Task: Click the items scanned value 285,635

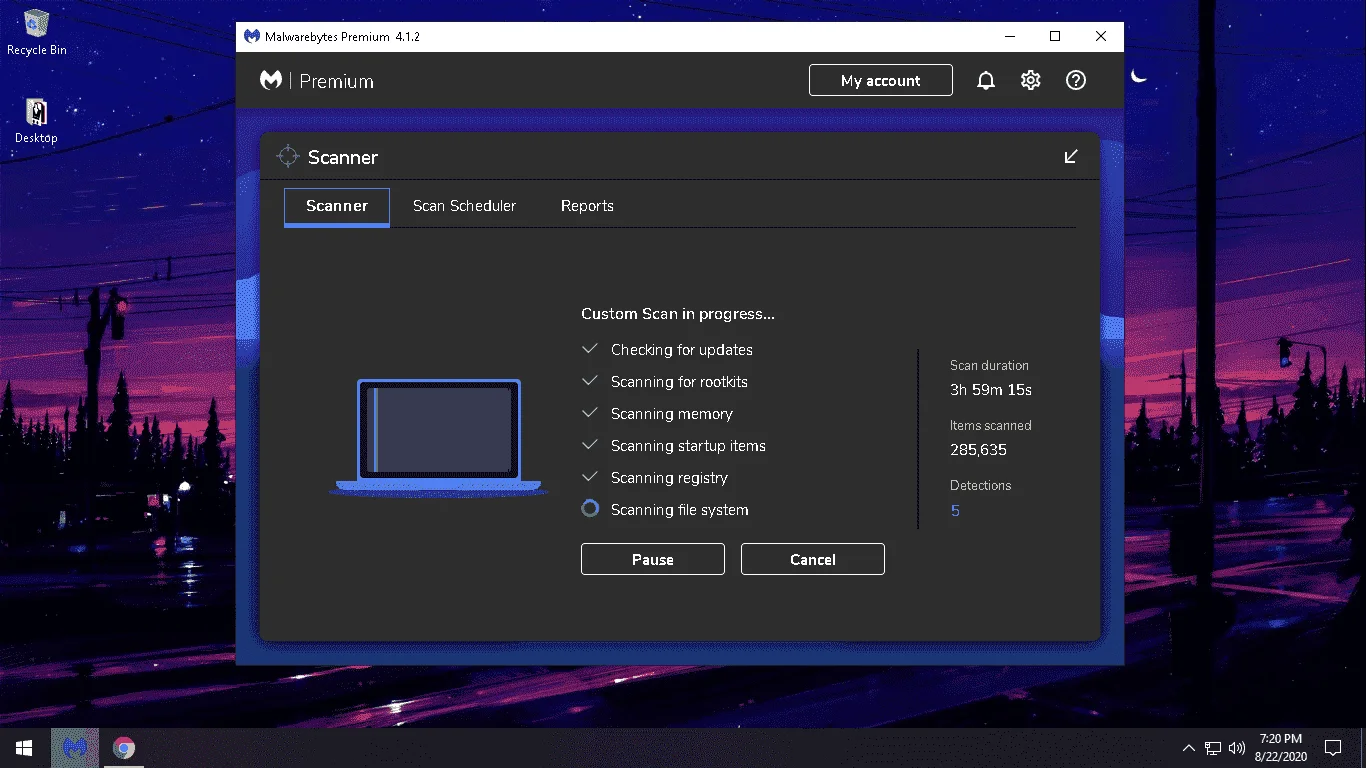Action: click(x=978, y=450)
